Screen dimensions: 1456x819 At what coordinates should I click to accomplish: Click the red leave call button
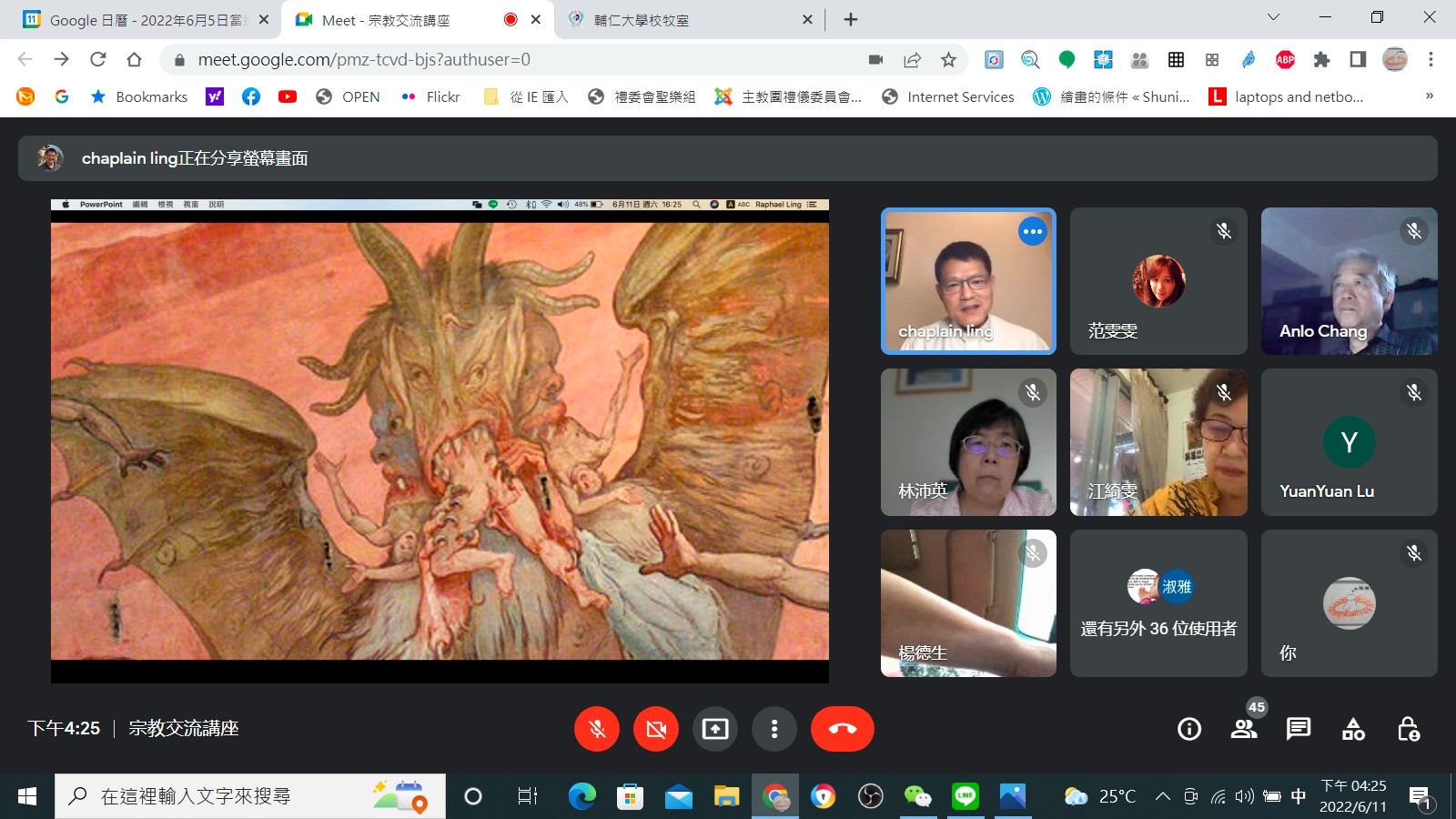tap(842, 729)
